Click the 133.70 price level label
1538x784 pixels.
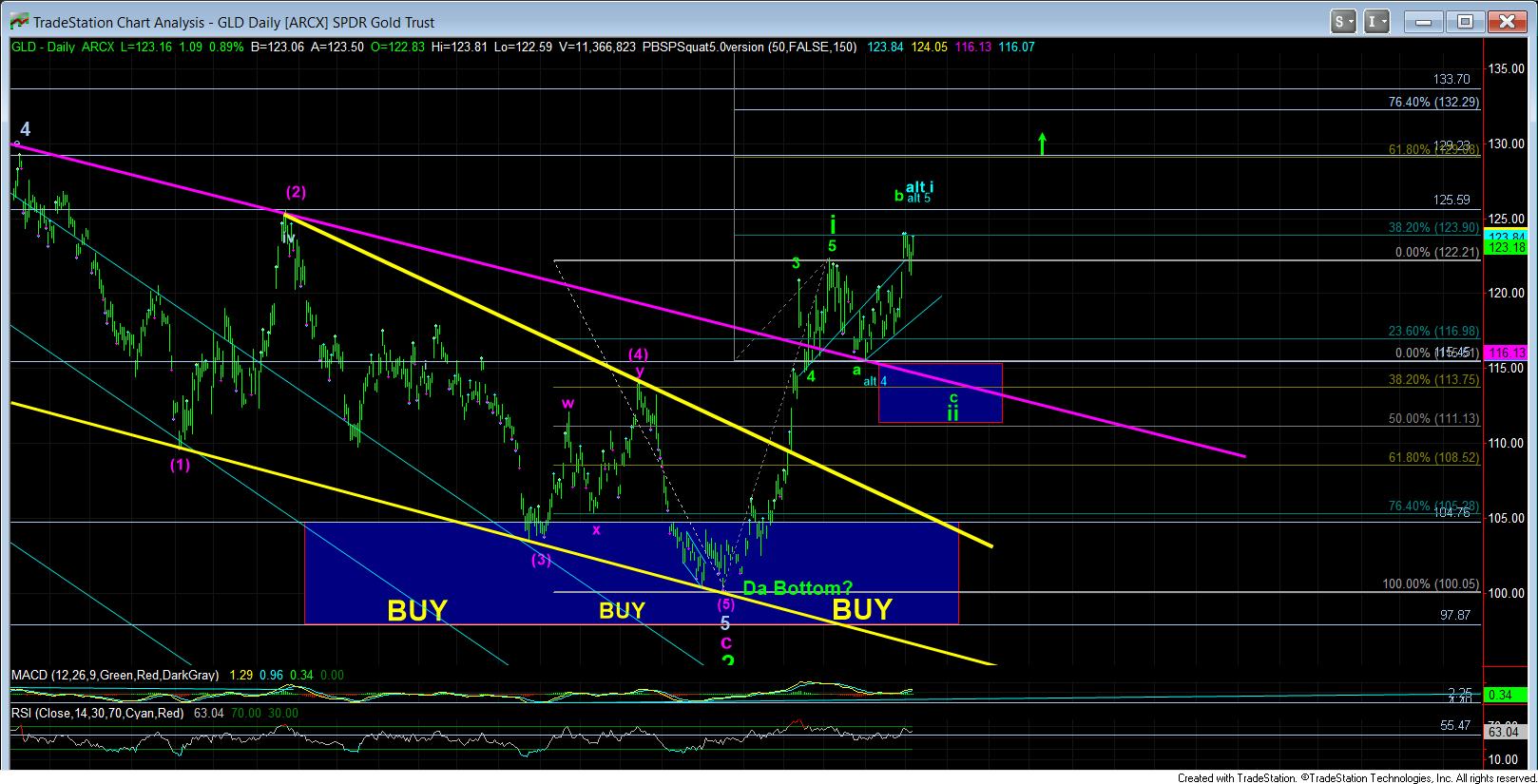pyautogui.click(x=1451, y=80)
